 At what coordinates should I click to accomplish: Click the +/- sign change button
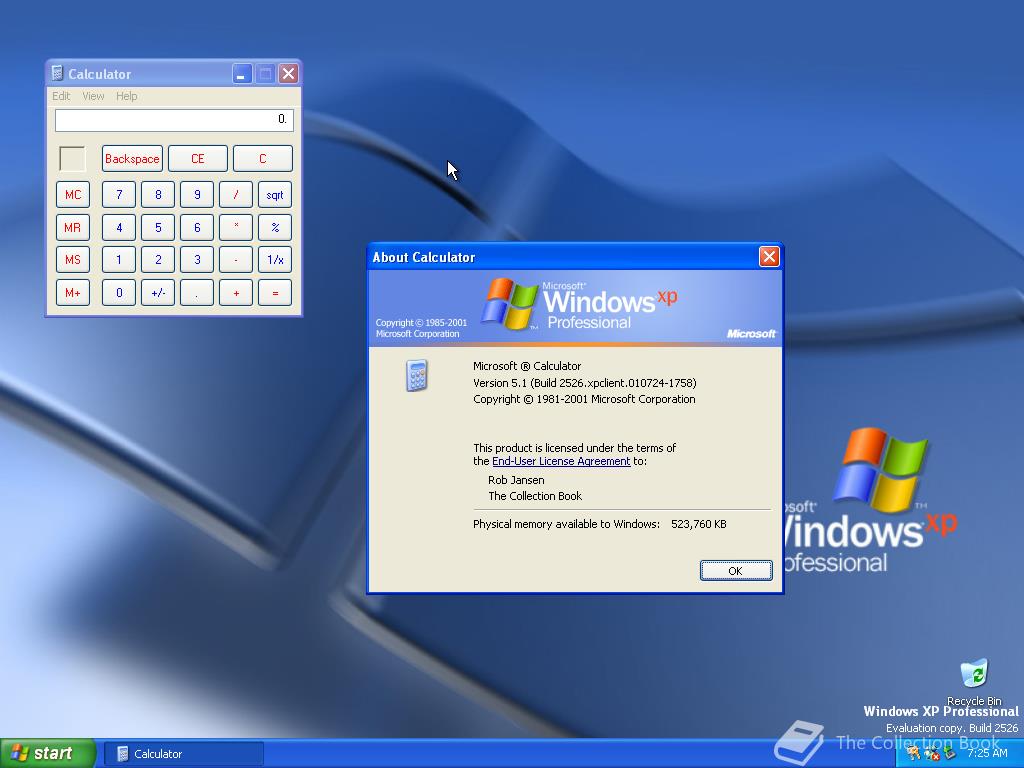coord(158,293)
